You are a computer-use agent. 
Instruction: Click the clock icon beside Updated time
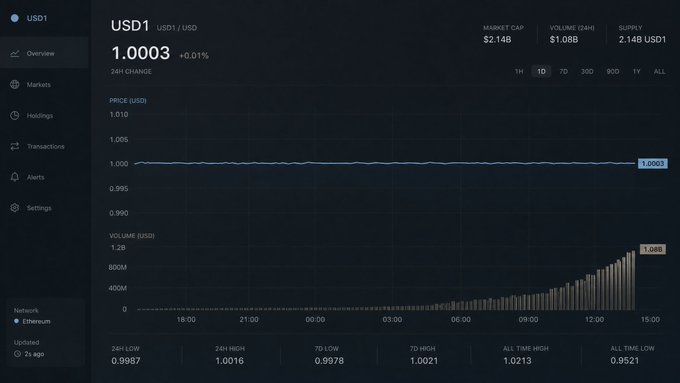[x=17, y=354]
